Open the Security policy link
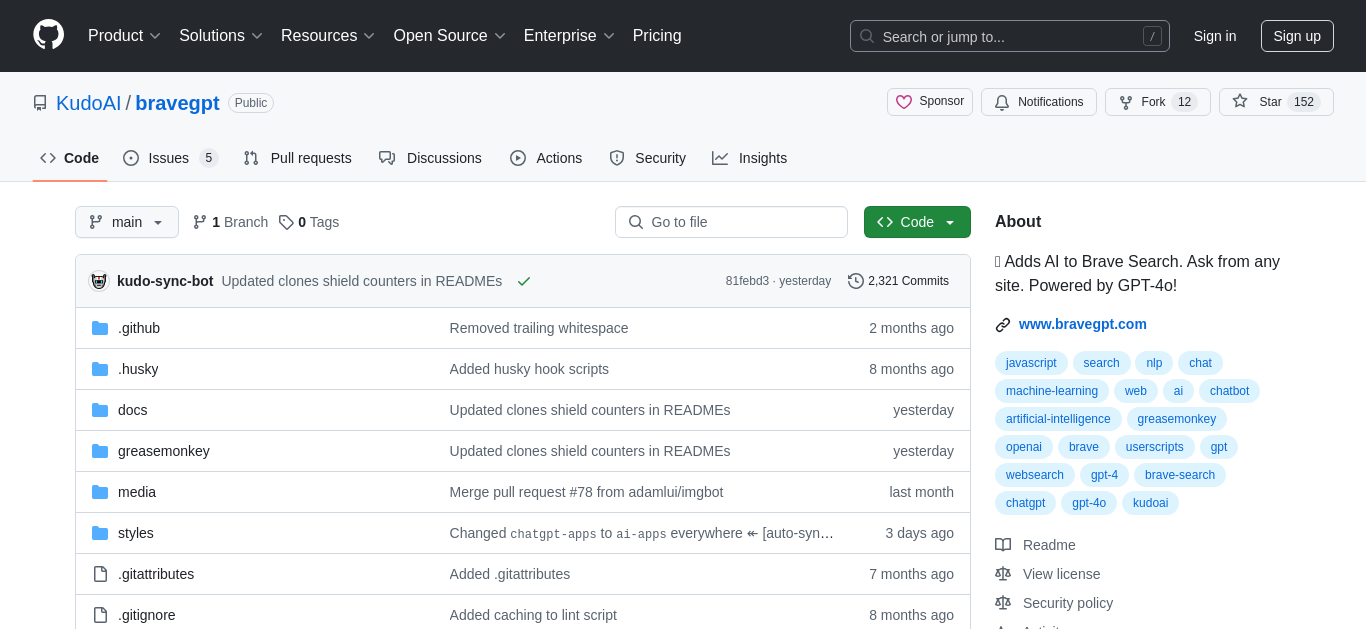 (x=1054, y=603)
